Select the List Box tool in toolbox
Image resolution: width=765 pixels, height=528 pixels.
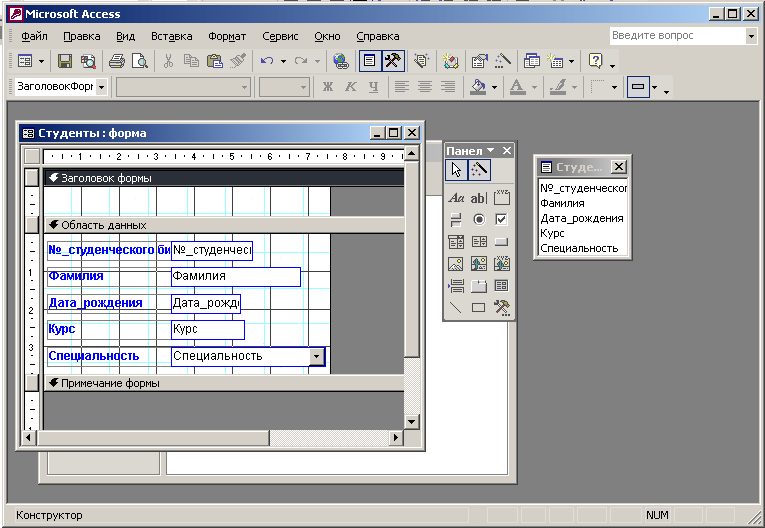[x=479, y=242]
